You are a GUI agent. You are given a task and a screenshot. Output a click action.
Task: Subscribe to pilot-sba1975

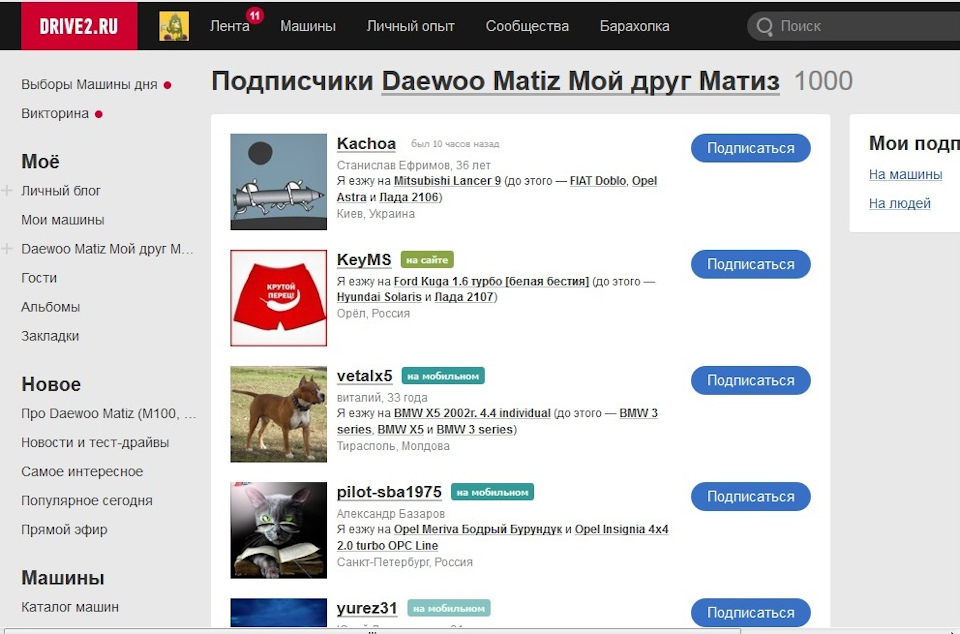point(751,496)
